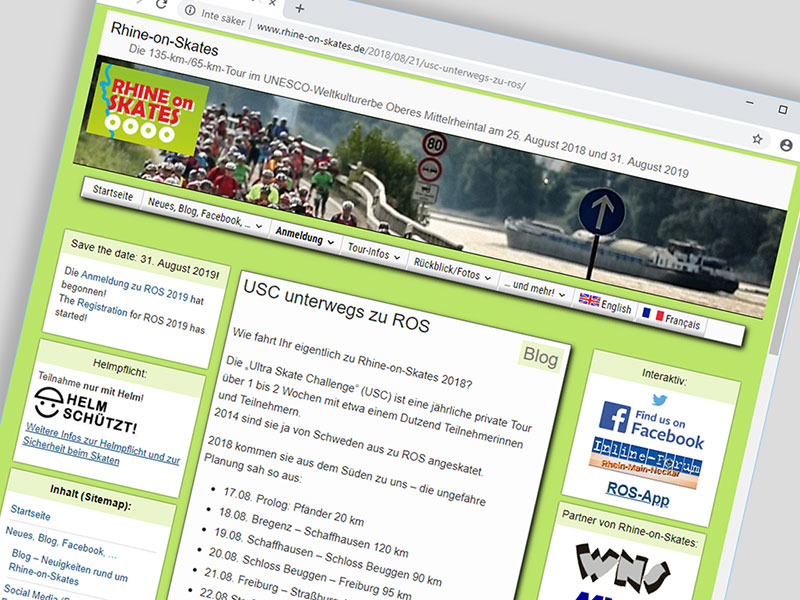This screenshot has height=600, width=800.
Task: Click the Rhine on Skates logo
Action: [147, 109]
